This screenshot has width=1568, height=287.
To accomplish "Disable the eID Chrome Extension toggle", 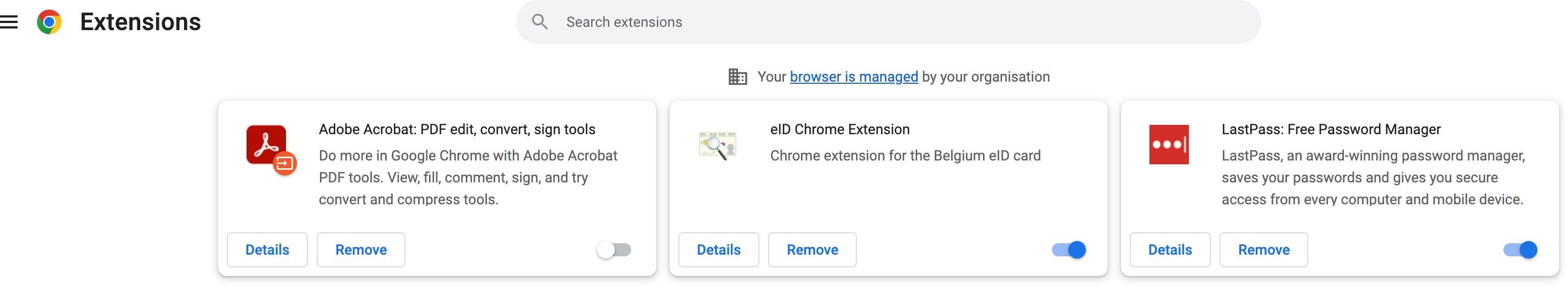I will 1069,250.
